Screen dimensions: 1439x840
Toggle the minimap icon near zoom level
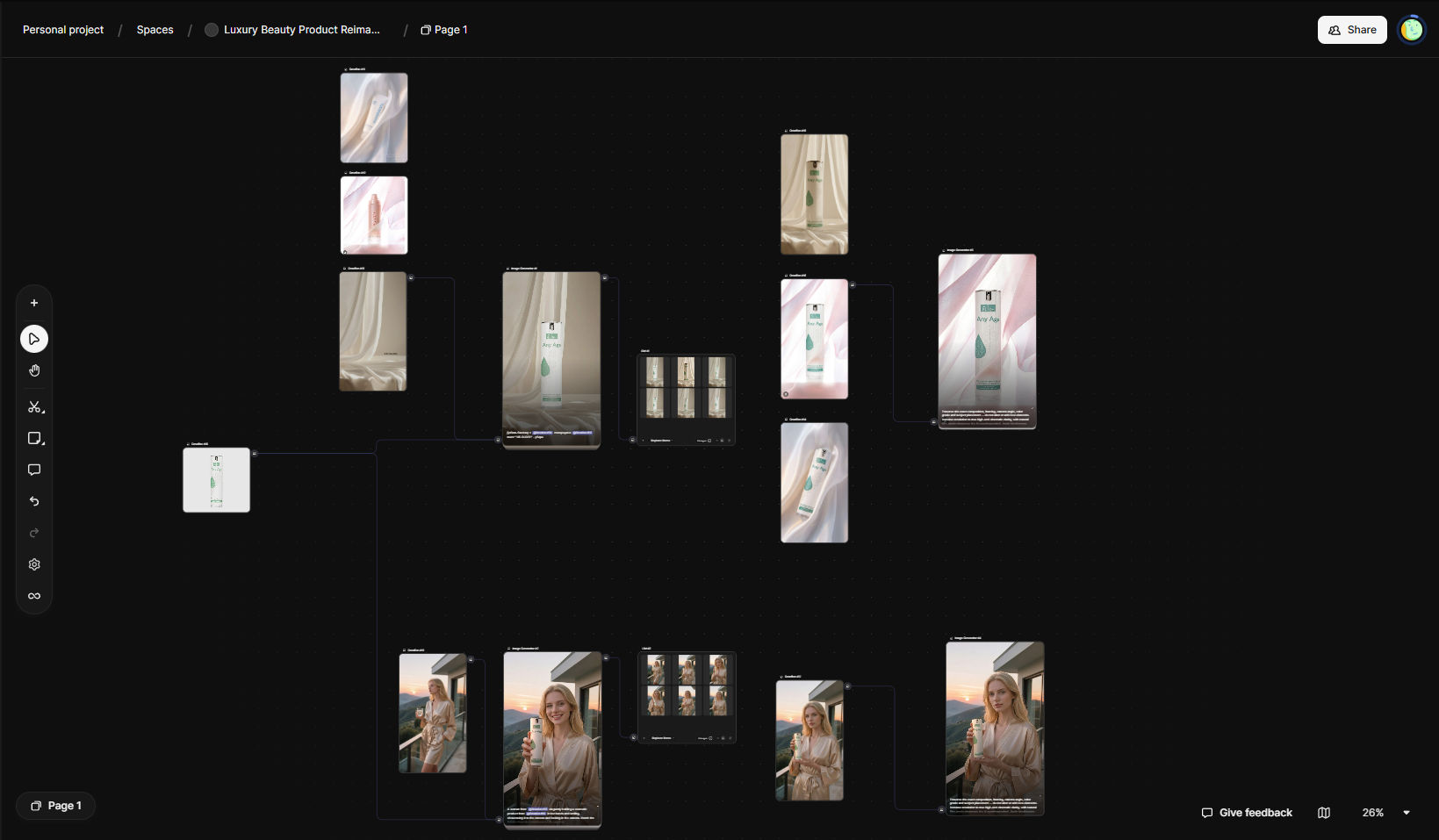point(1324,813)
